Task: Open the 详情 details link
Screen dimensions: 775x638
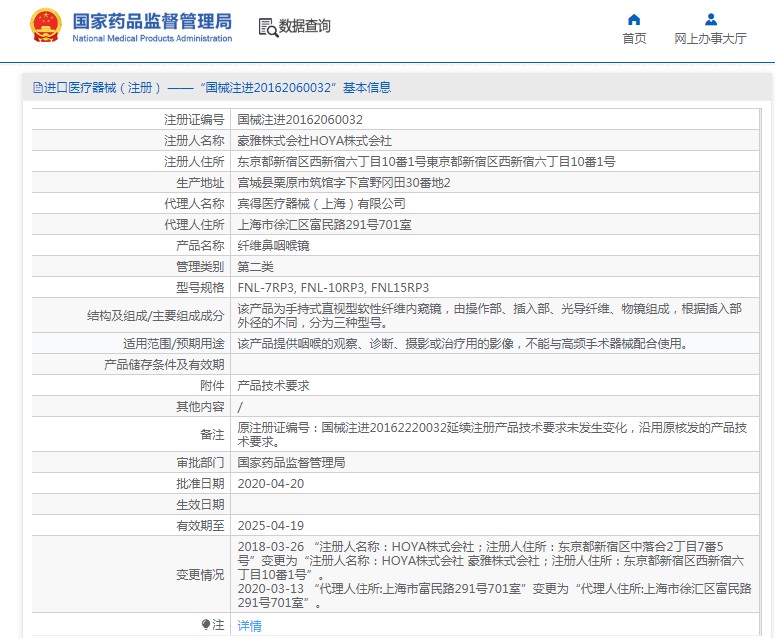Action: (250, 626)
